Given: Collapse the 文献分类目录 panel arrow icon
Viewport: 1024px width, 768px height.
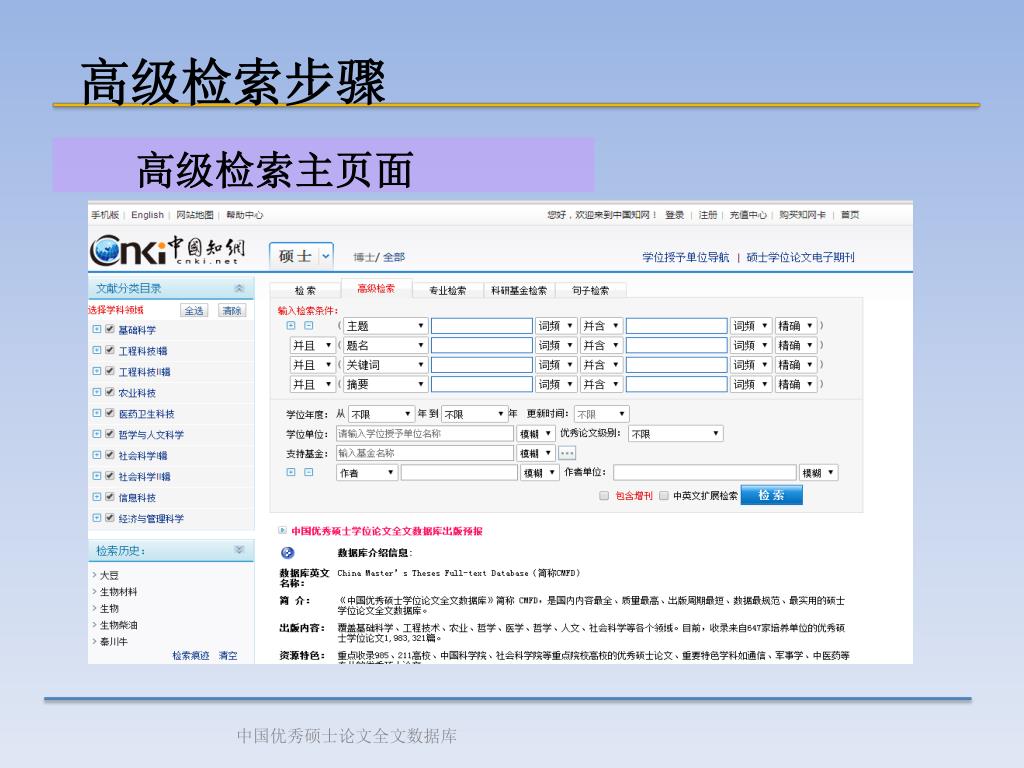Looking at the screenshot, I should [x=239, y=288].
